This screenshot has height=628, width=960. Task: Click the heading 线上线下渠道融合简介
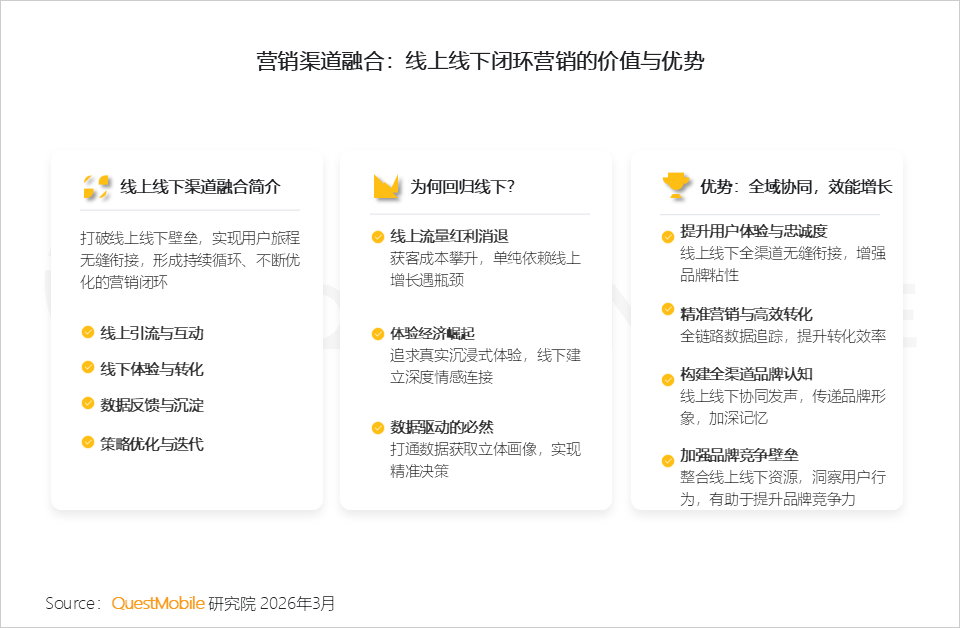coord(200,187)
